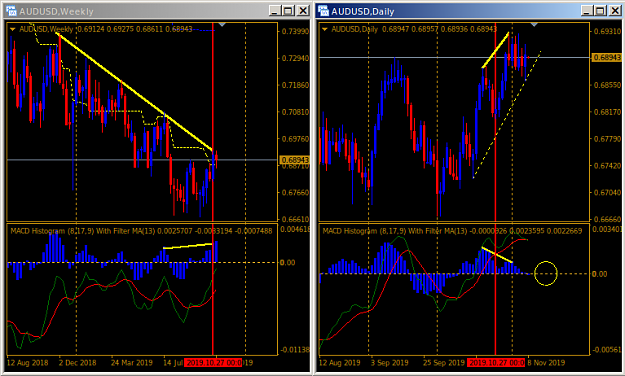Click 0.67040 on Daily price scale
This screenshot has width=625, height=376.
(607, 193)
